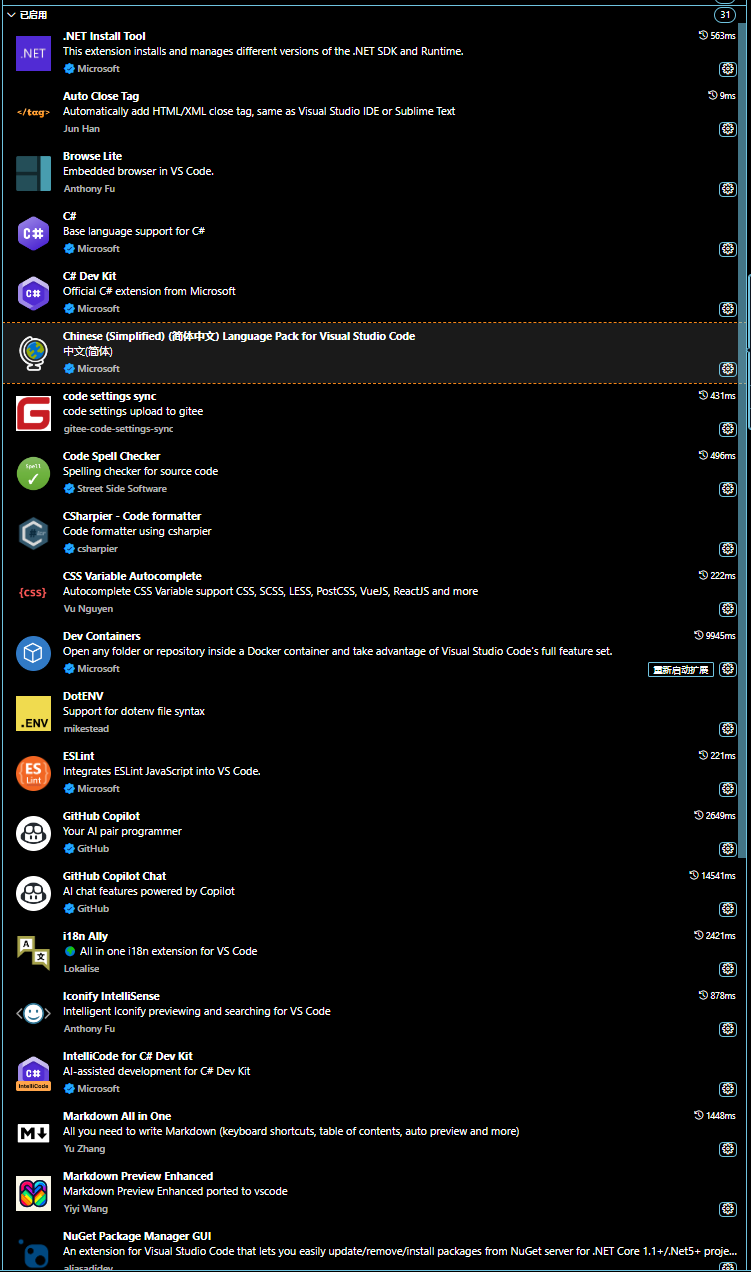Click publisher name Yu Zhang
The width and height of the screenshot is (751, 1272).
coord(83,1149)
